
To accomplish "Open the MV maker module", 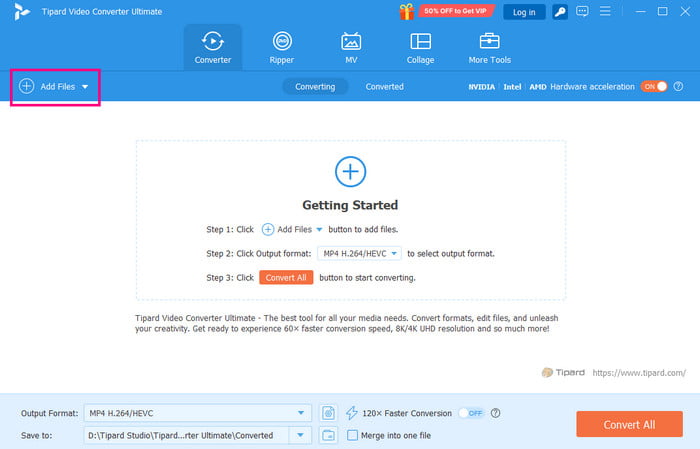I will [x=351, y=47].
